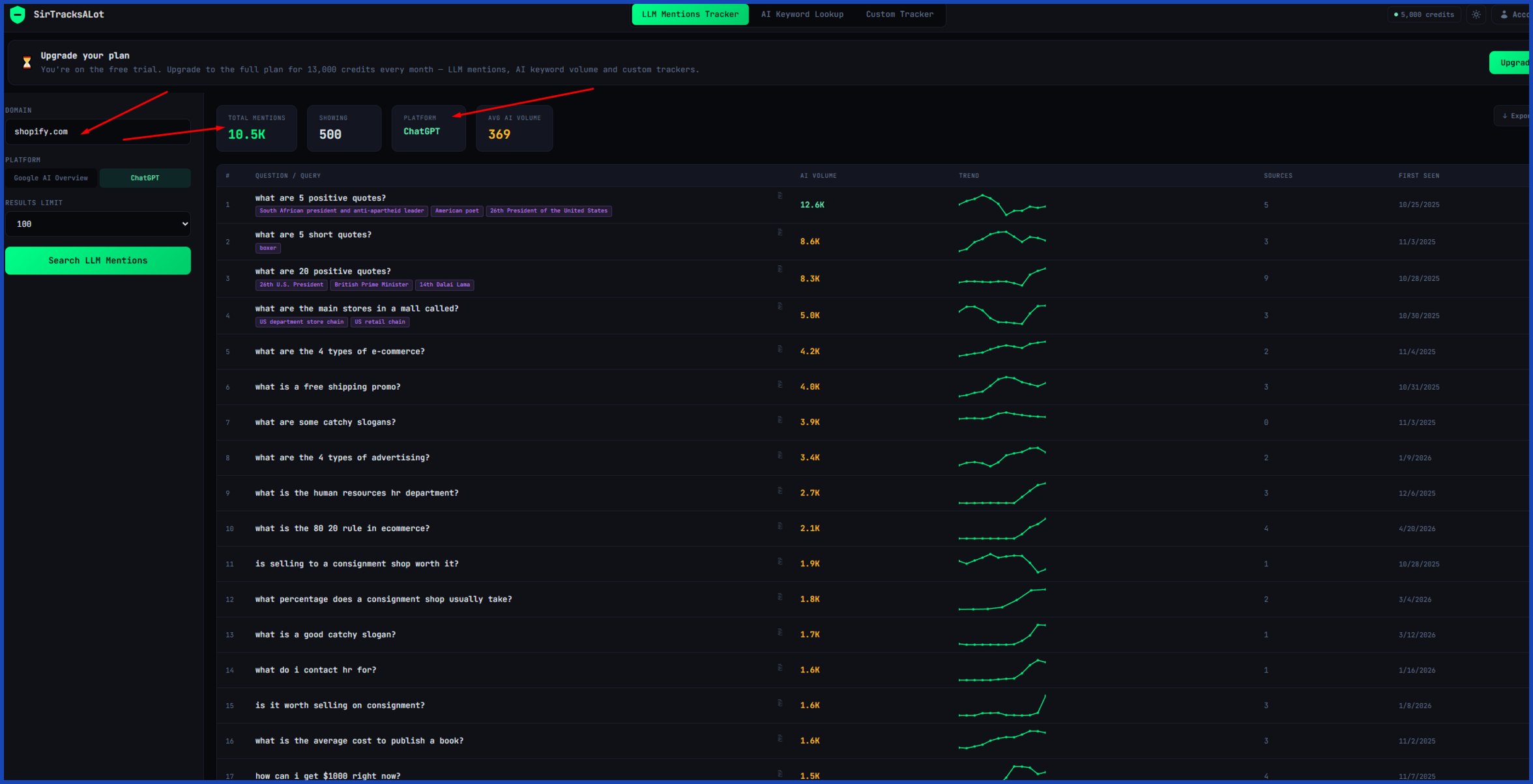The width and height of the screenshot is (1533, 784).
Task: Click the trend sparkline for 'what are 5 positive quotes?'
Action: pos(1002,205)
